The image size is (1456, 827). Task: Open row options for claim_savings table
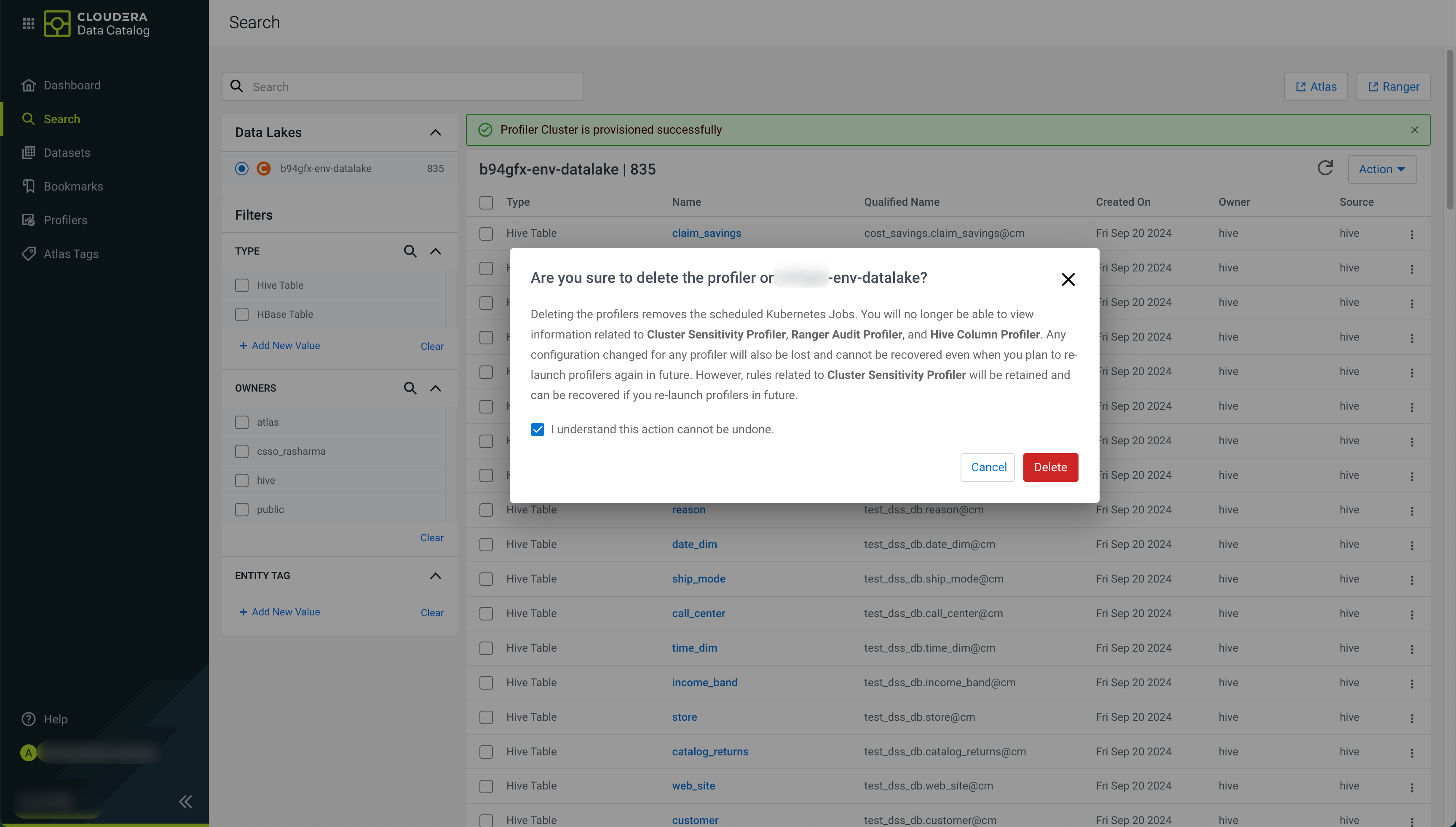(1412, 234)
